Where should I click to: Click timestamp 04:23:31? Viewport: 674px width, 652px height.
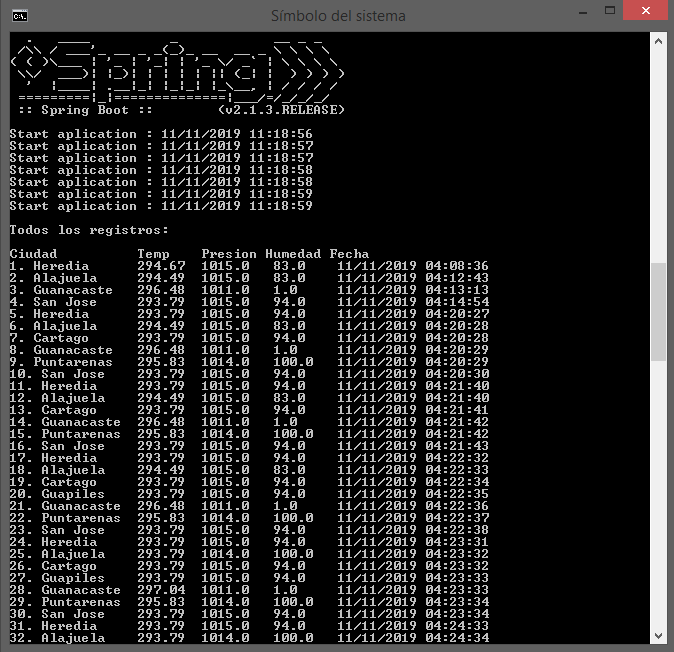(x=457, y=542)
